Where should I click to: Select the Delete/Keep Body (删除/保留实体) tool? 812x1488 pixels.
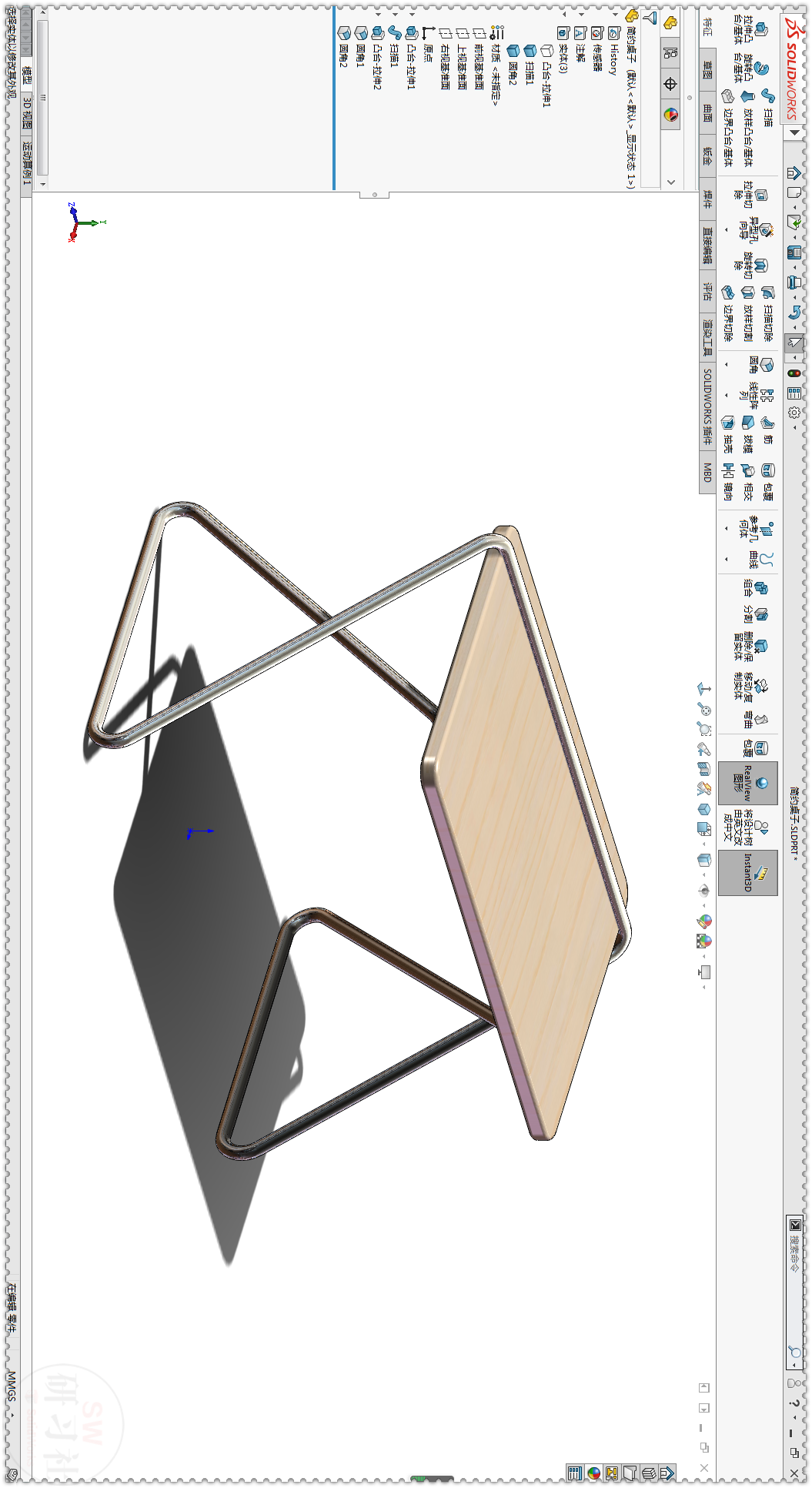coord(750,647)
